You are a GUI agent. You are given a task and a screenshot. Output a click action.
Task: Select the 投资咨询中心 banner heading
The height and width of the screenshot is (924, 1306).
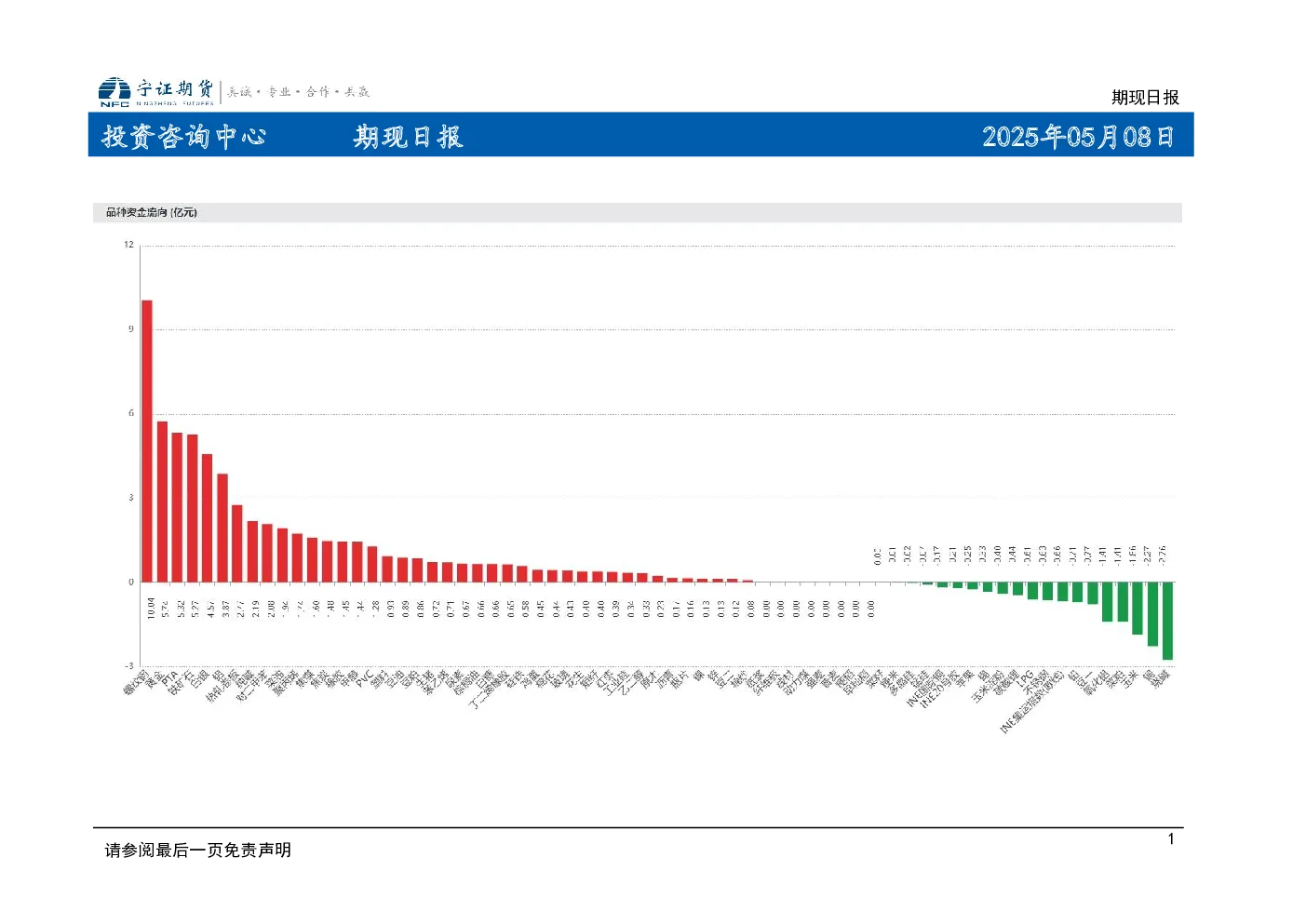point(184,137)
